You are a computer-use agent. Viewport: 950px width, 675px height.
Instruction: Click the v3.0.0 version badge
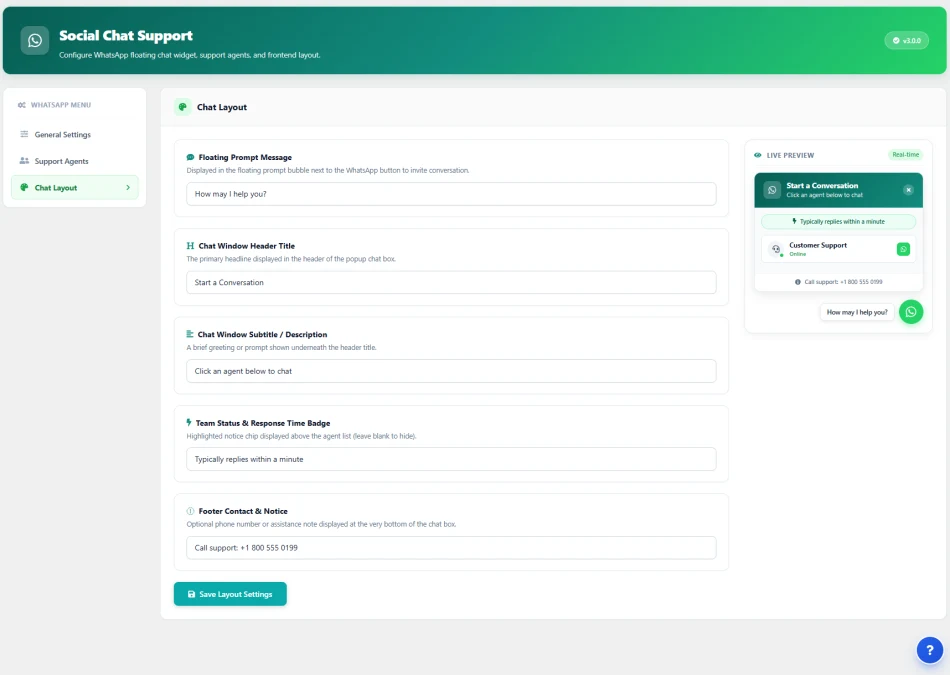[906, 41]
